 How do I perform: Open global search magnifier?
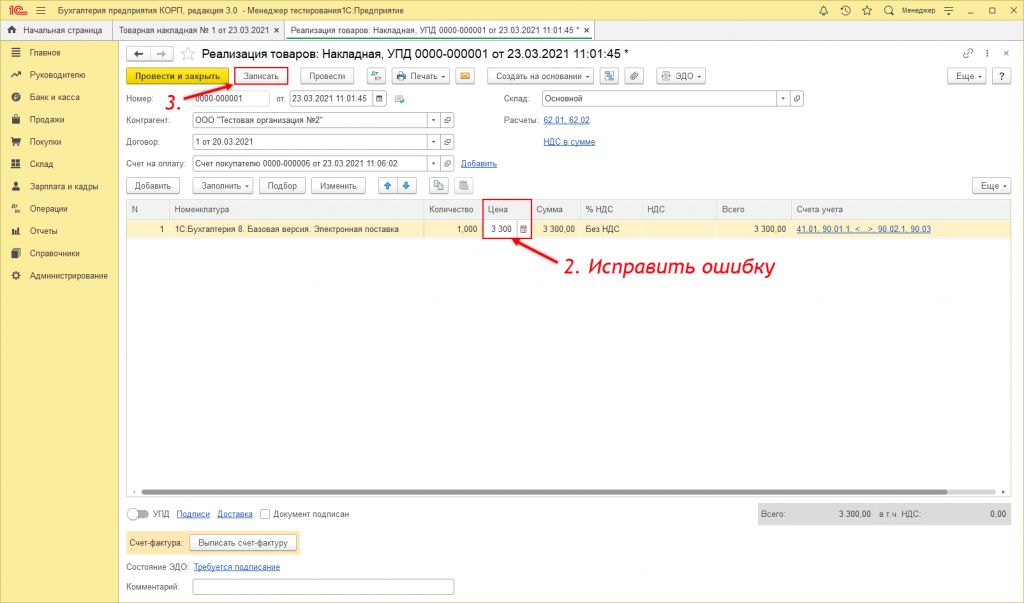tap(889, 10)
